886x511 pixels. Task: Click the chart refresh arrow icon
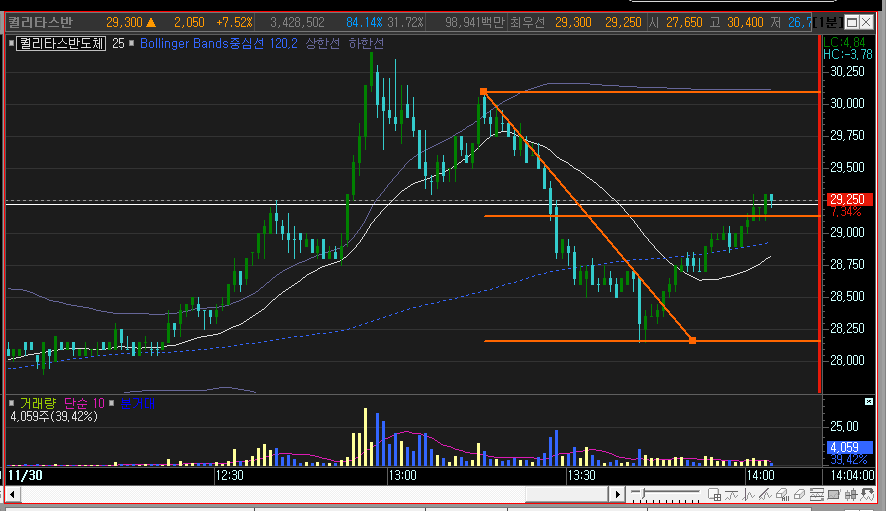tap(867, 495)
